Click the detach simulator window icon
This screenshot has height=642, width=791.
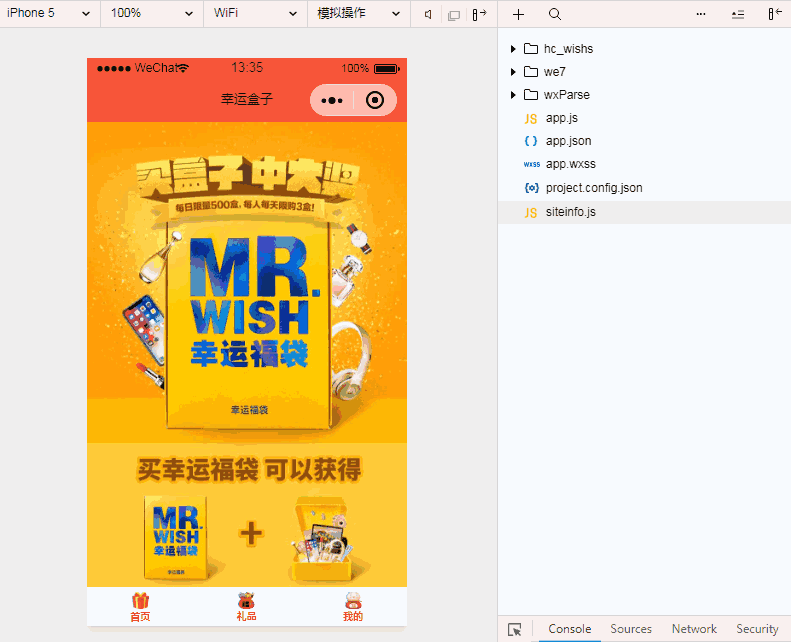click(454, 14)
